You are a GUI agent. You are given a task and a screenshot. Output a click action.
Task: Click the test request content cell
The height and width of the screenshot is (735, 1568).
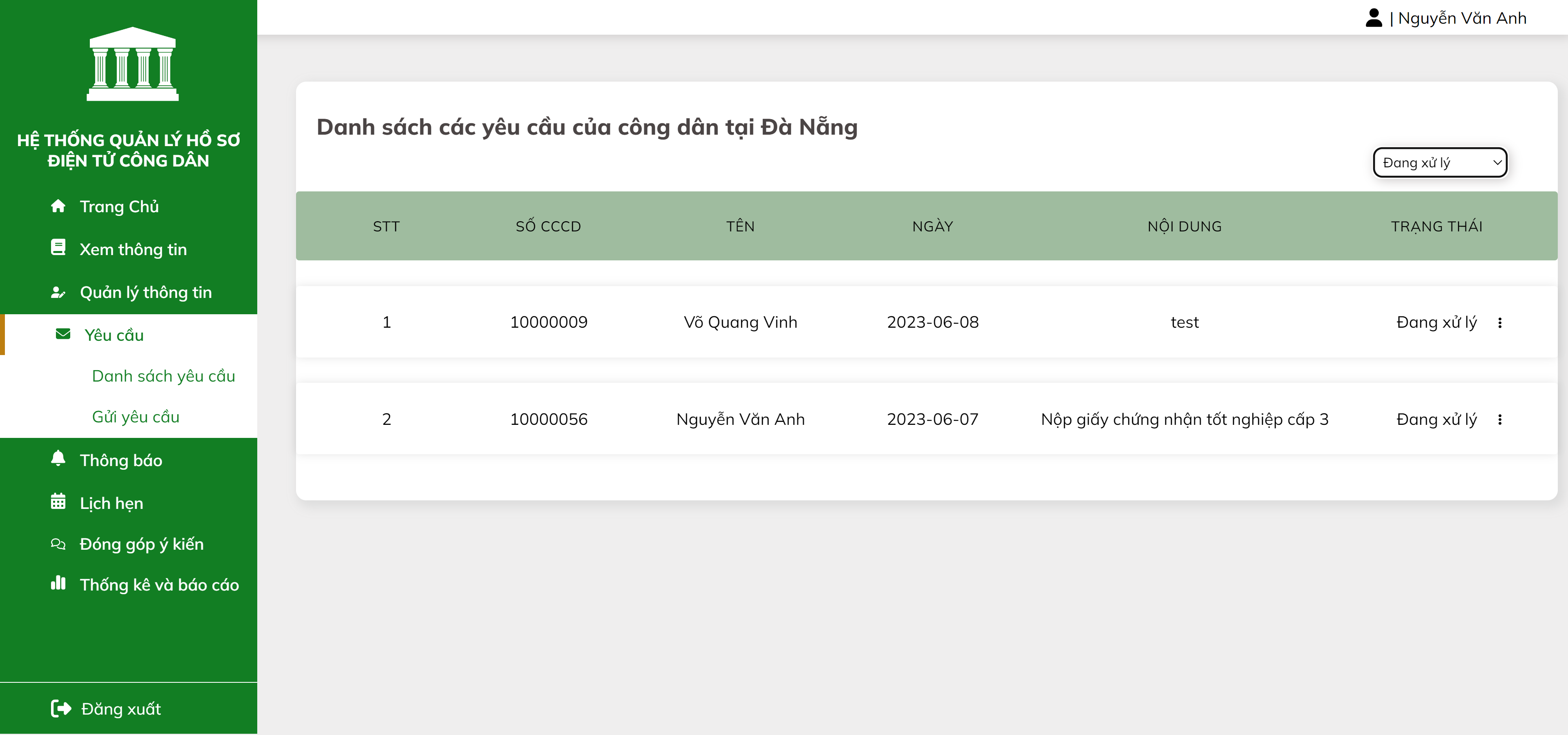pos(1184,322)
